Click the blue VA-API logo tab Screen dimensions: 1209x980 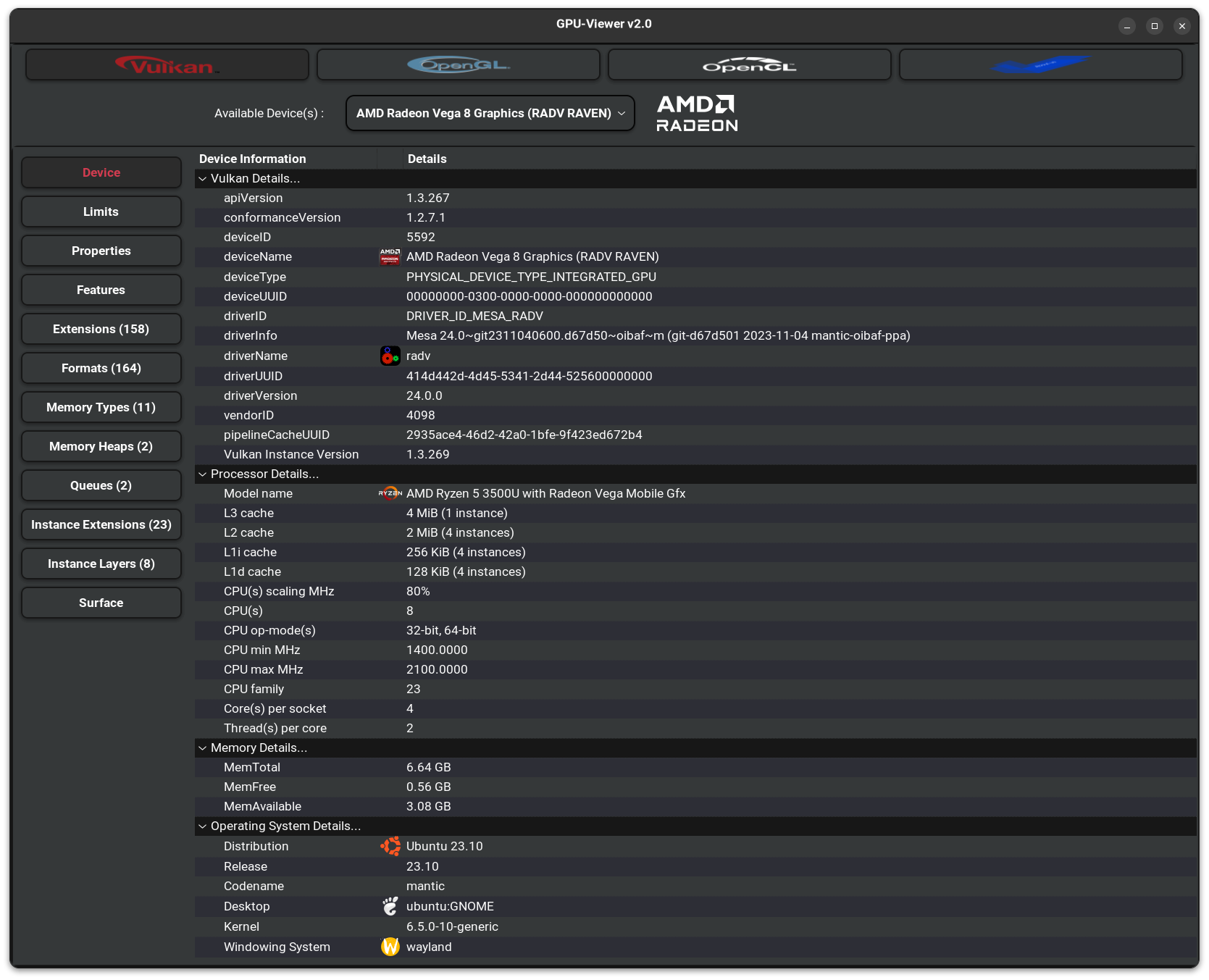point(1040,64)
